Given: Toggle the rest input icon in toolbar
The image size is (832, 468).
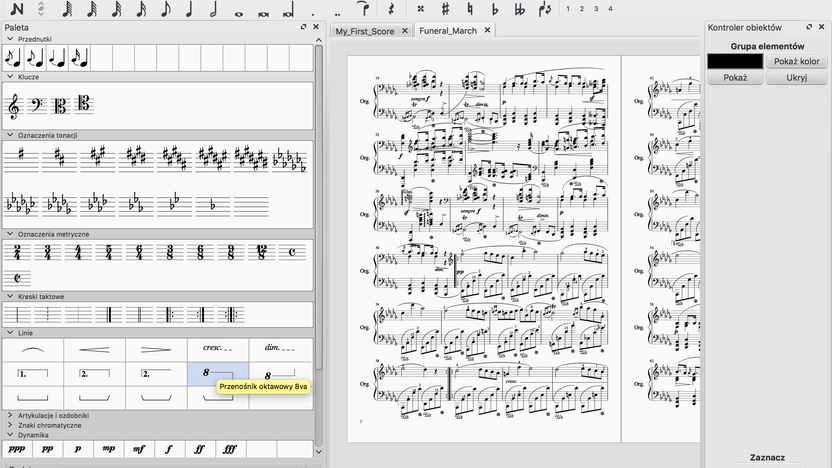Looking at the screenshot, I should tap(392, 9).
